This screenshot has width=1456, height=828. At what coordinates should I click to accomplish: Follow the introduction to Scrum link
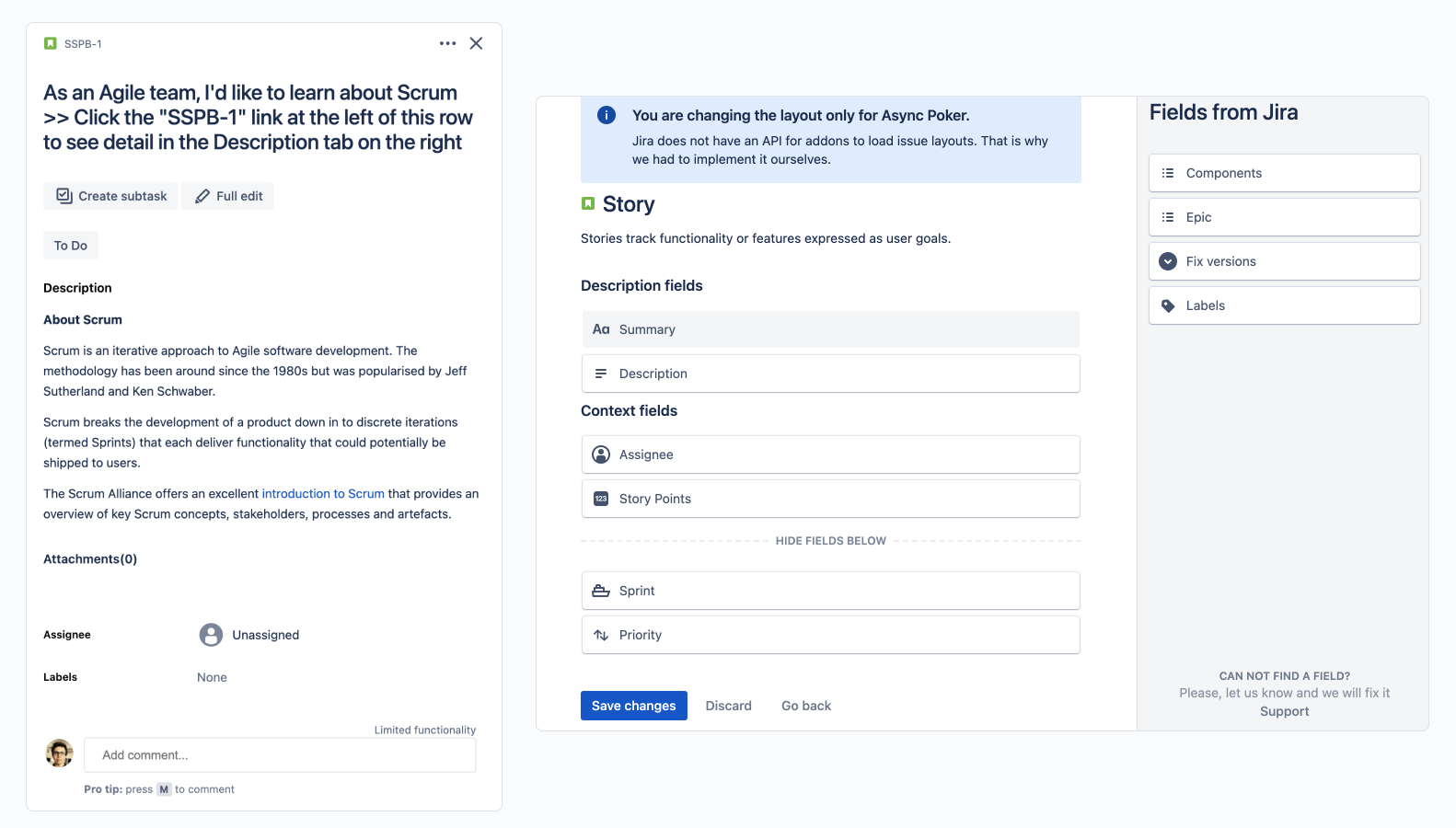(x=323, y=494)
